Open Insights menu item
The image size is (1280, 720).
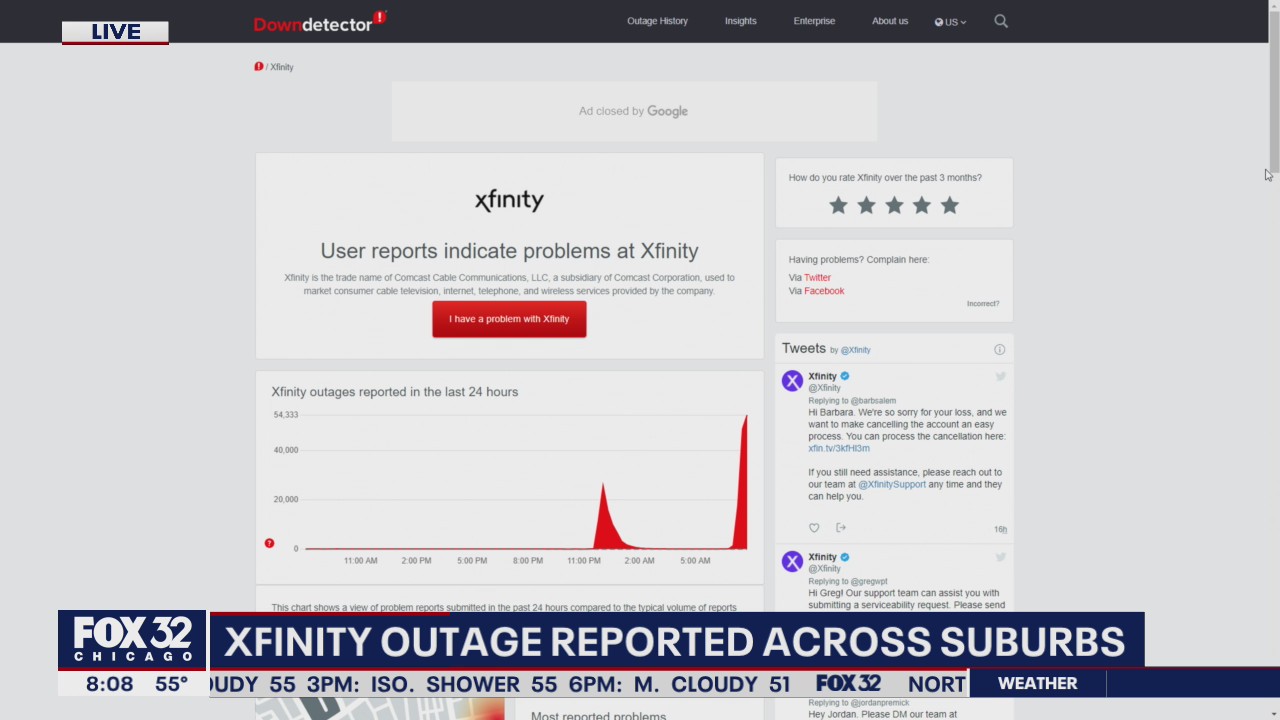tap(741, 21)
